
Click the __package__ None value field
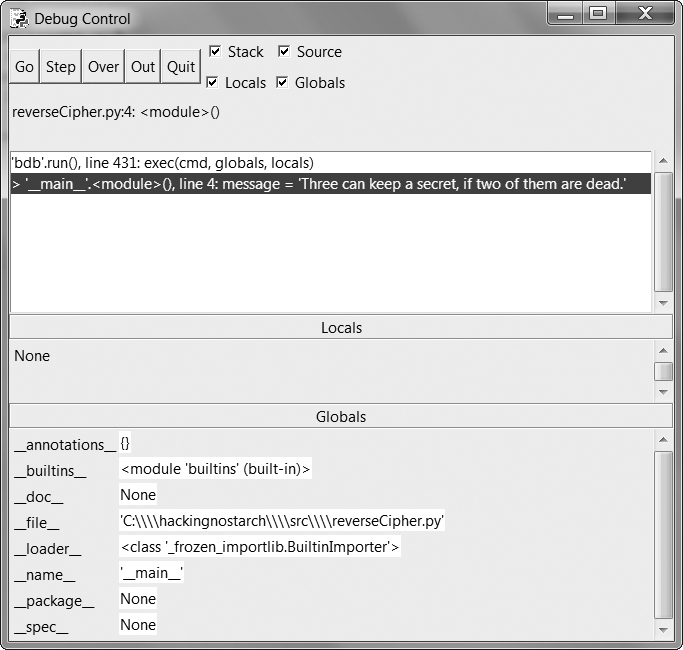138,599
